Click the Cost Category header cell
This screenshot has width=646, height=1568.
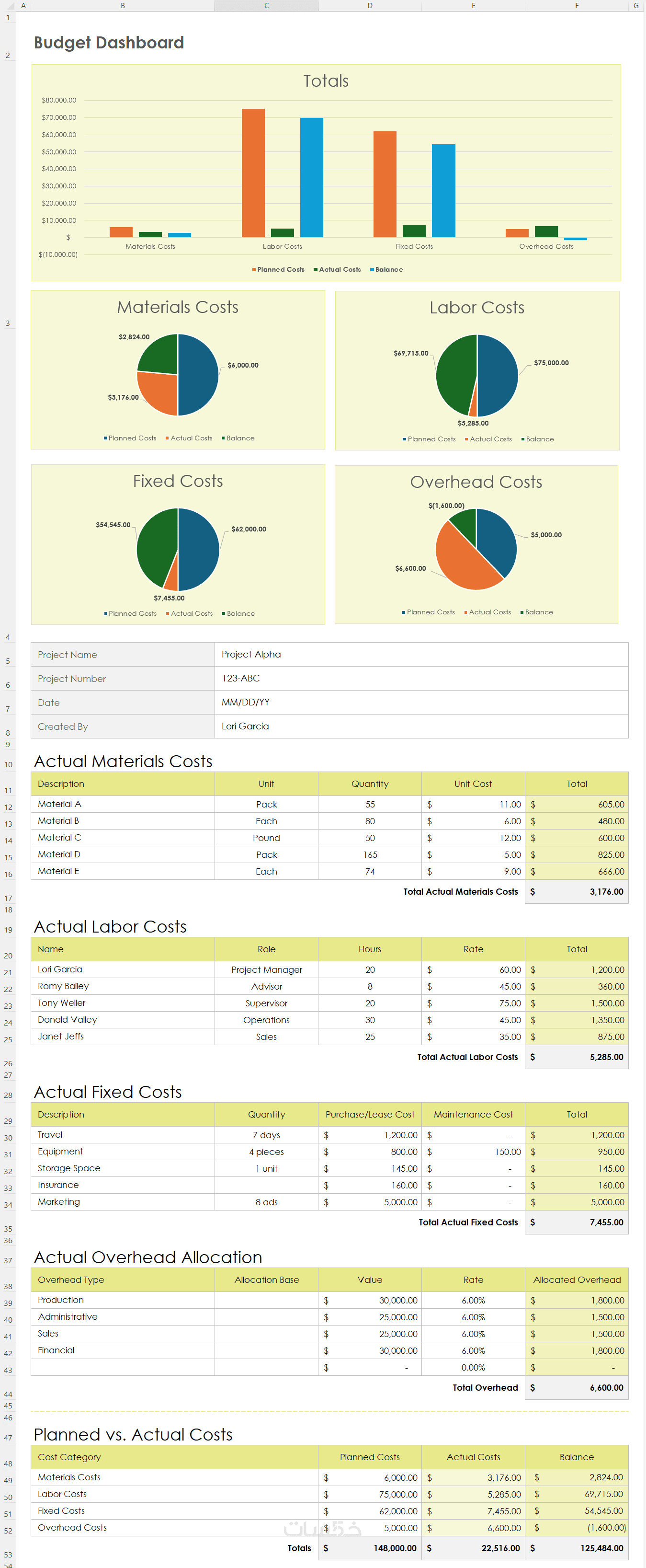[175, 1457]
